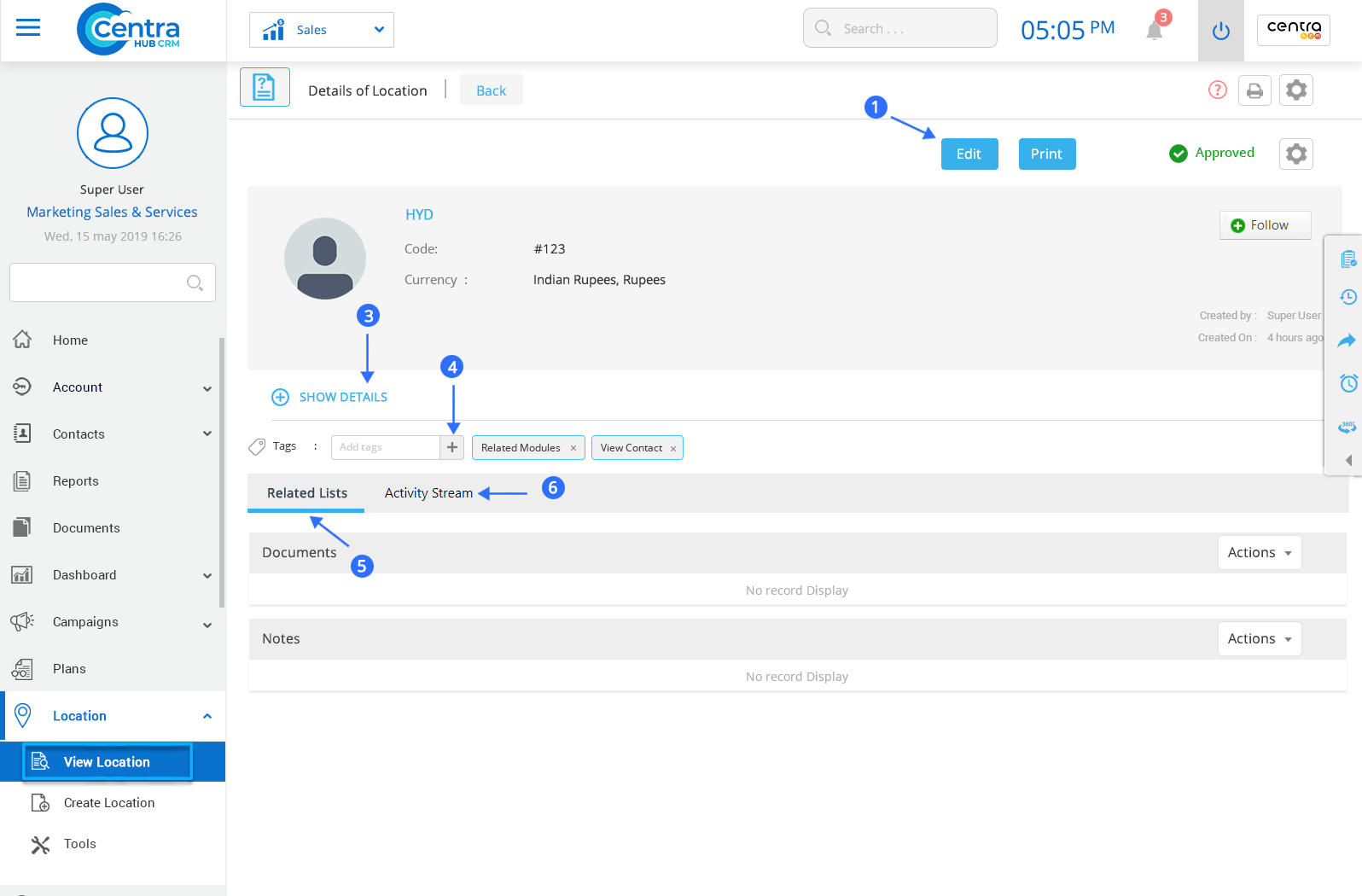Viewport: 1362px width, 896px height.
Task: Open Actions dropdown for Documents
Action: click(1259, 553)
